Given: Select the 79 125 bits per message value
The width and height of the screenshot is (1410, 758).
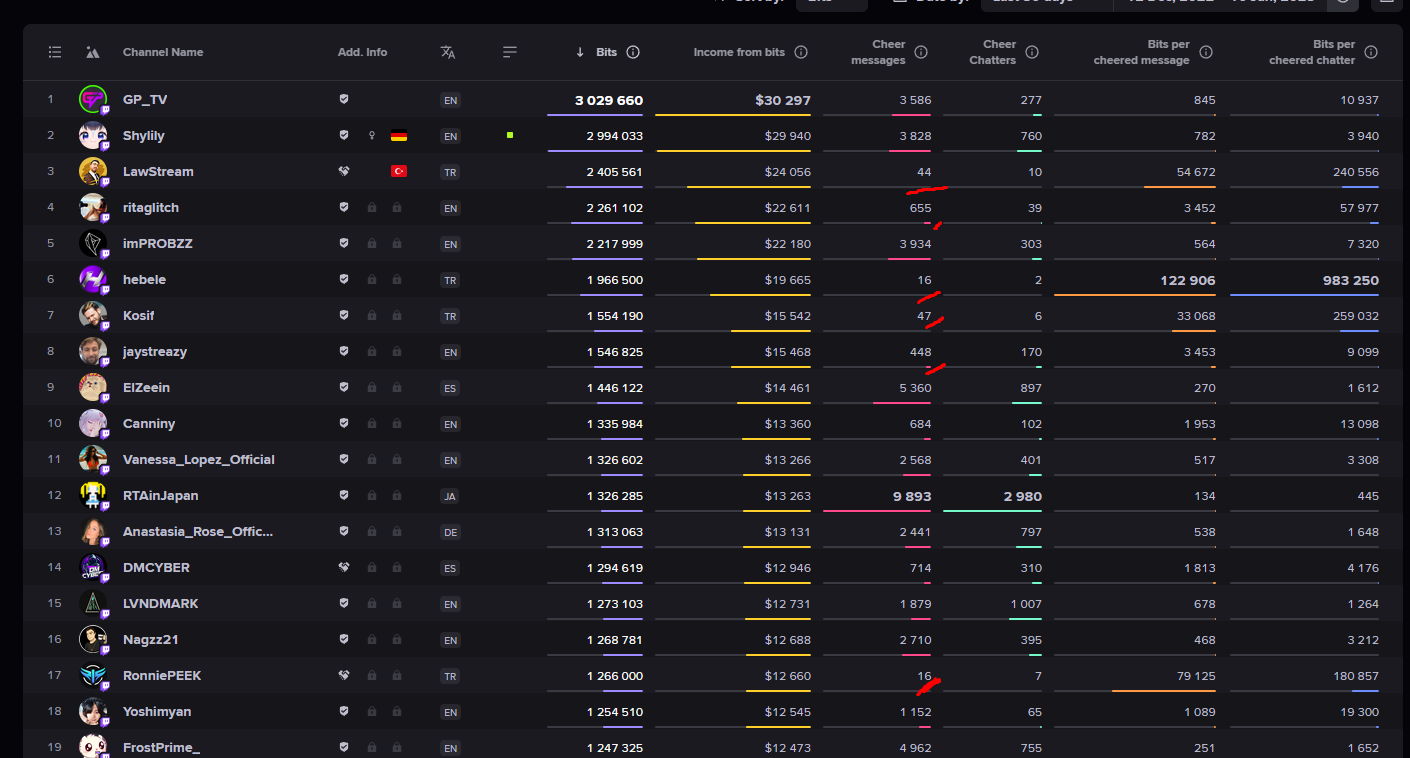Looking at the screenshot, I should pyautogui.click(x=1197, y=676).
